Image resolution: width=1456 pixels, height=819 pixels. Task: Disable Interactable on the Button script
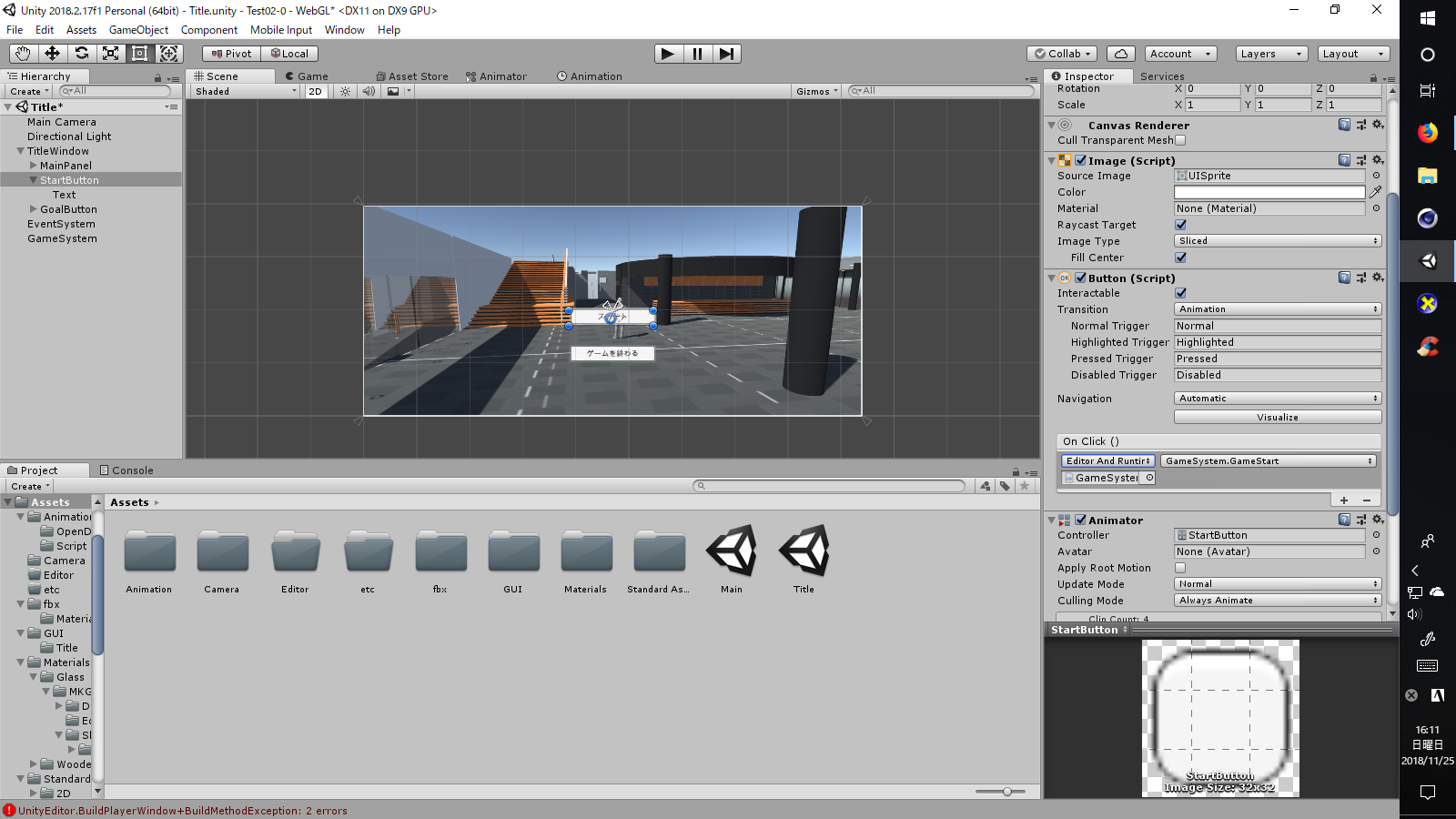[1181, 293]
